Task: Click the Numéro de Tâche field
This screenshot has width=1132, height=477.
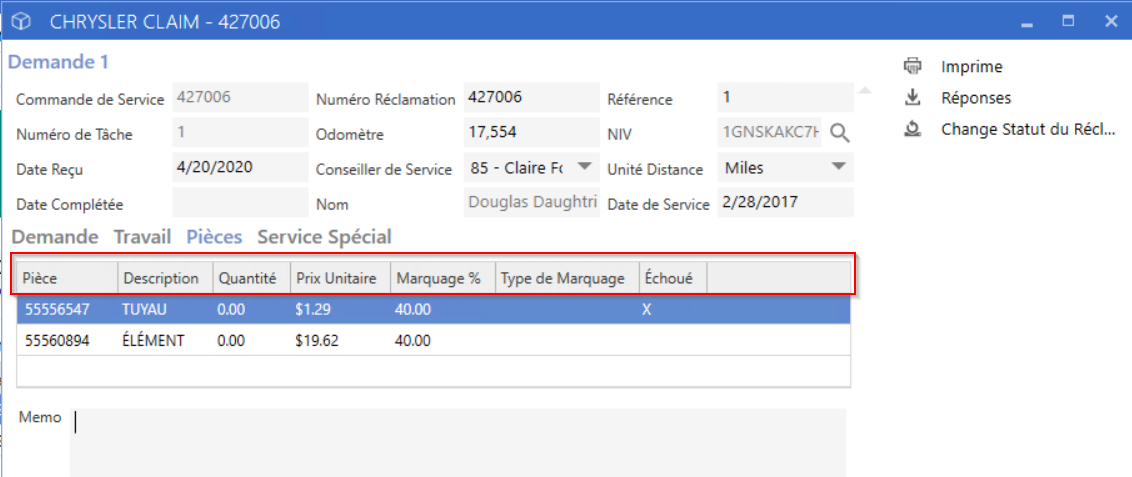Action: (x=240, y=132)
